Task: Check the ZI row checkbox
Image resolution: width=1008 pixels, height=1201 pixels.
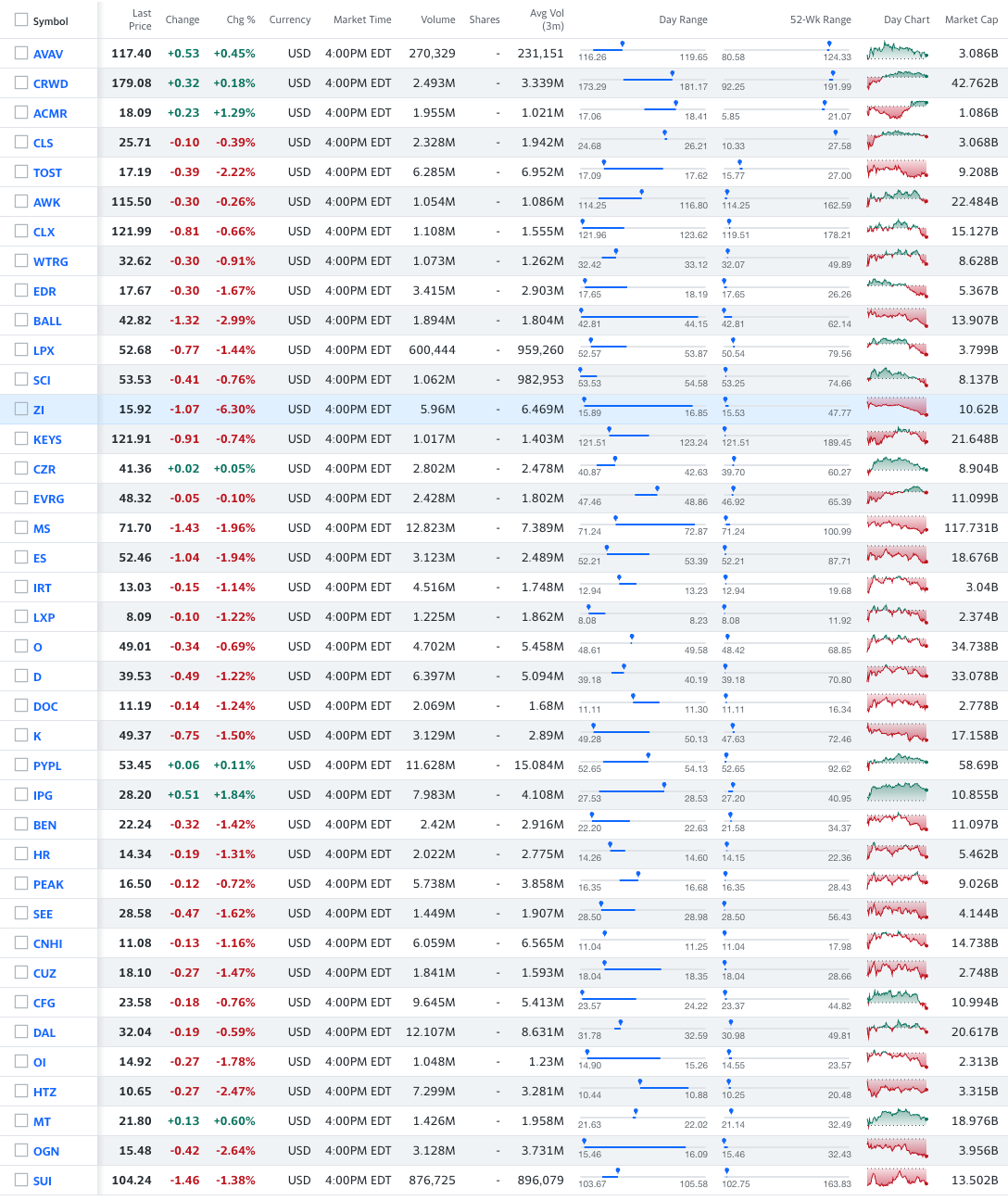Action: tap(21, 409)
